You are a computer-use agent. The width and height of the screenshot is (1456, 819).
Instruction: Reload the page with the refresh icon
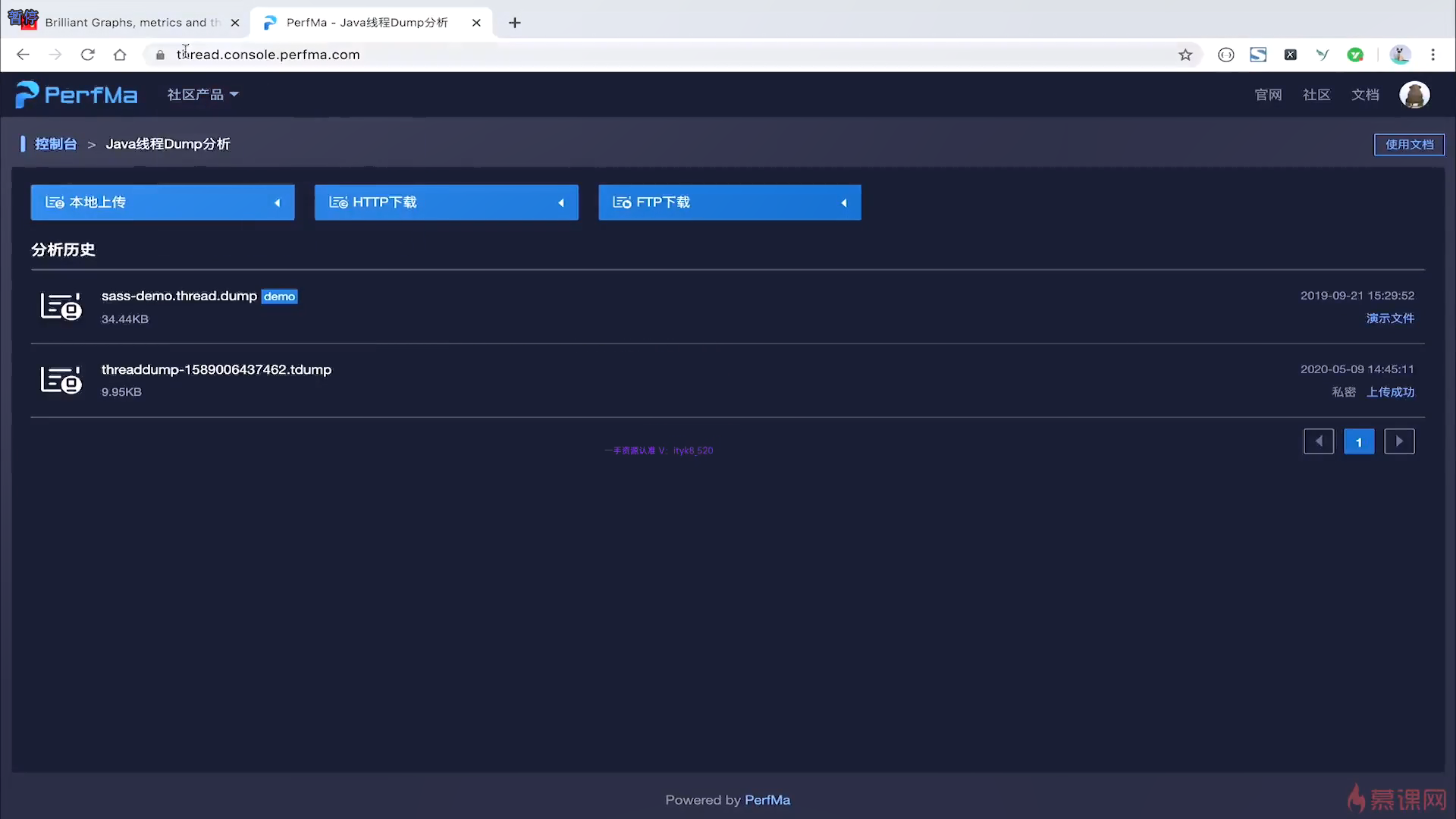88,55
